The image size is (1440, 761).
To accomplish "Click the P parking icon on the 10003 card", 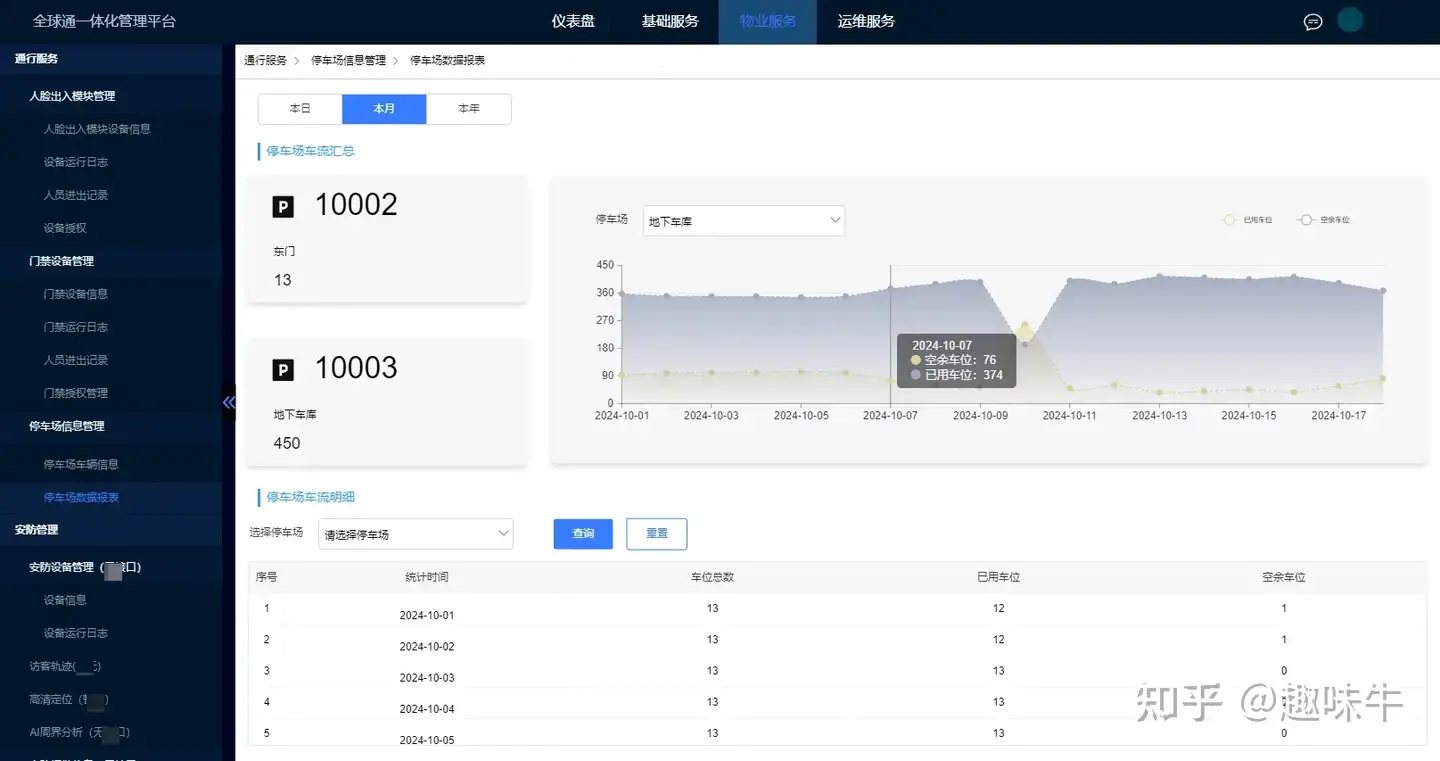I will [x=283, y=368].
